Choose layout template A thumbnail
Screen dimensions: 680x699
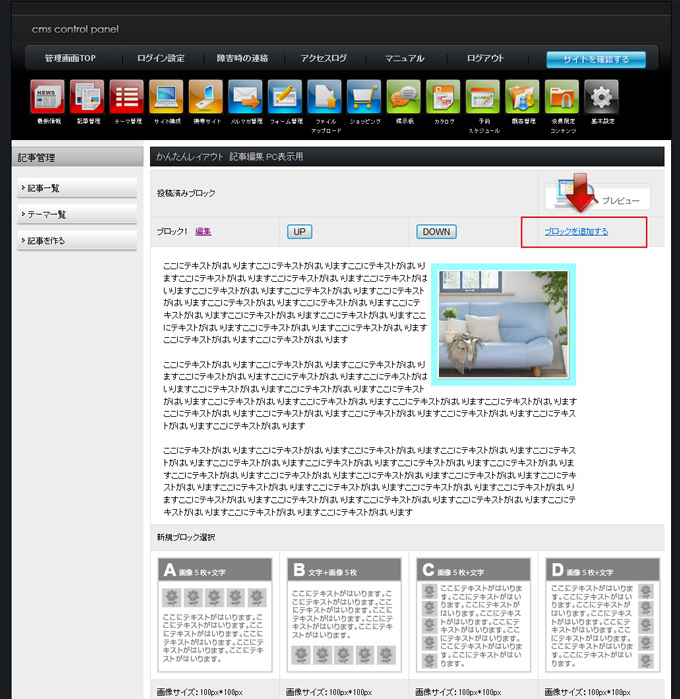215,615
